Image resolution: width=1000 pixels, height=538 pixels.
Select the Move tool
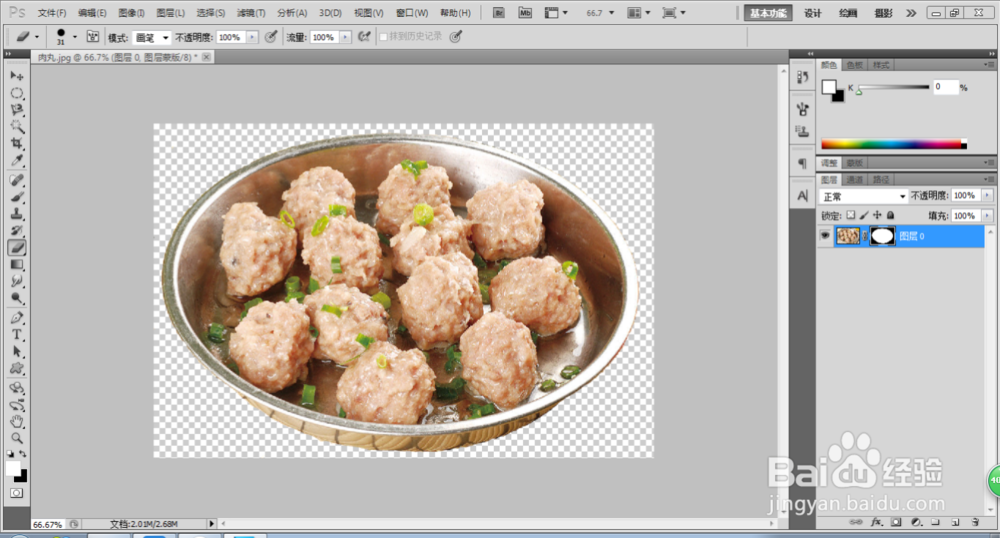[17, 76]
